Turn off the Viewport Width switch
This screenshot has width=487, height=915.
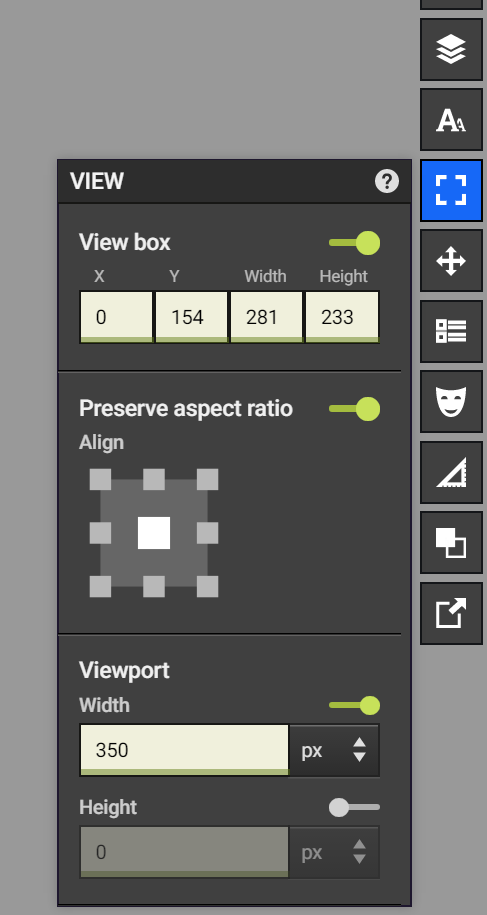point(355,706)
